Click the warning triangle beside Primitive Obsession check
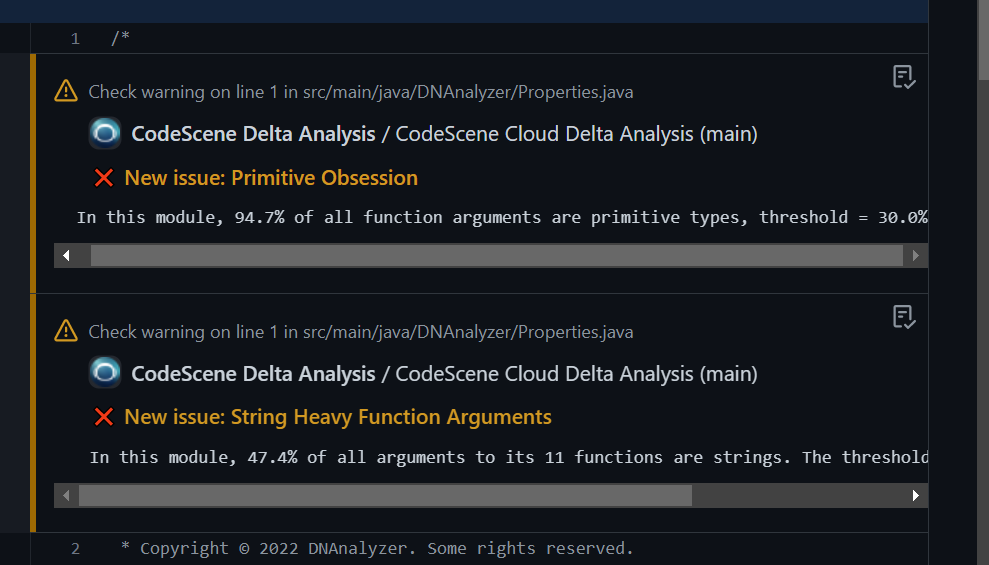 tap(66, 91)
